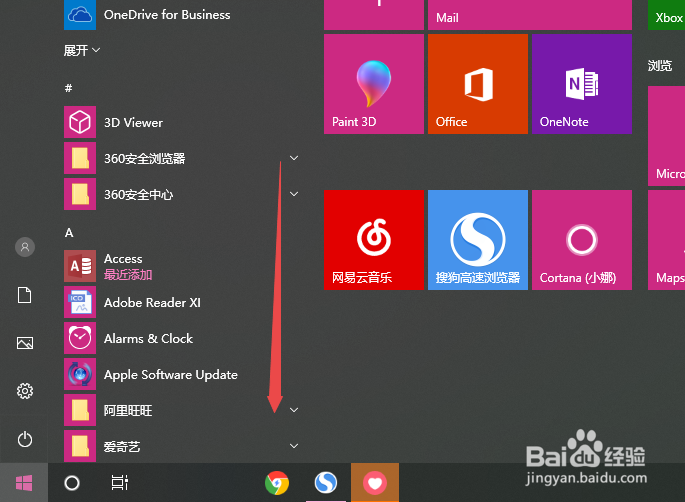Open the 网易云音乐 tile
The width and height of the screenshot is (685, 502).
pyautogui.click(x=374, y=240)
